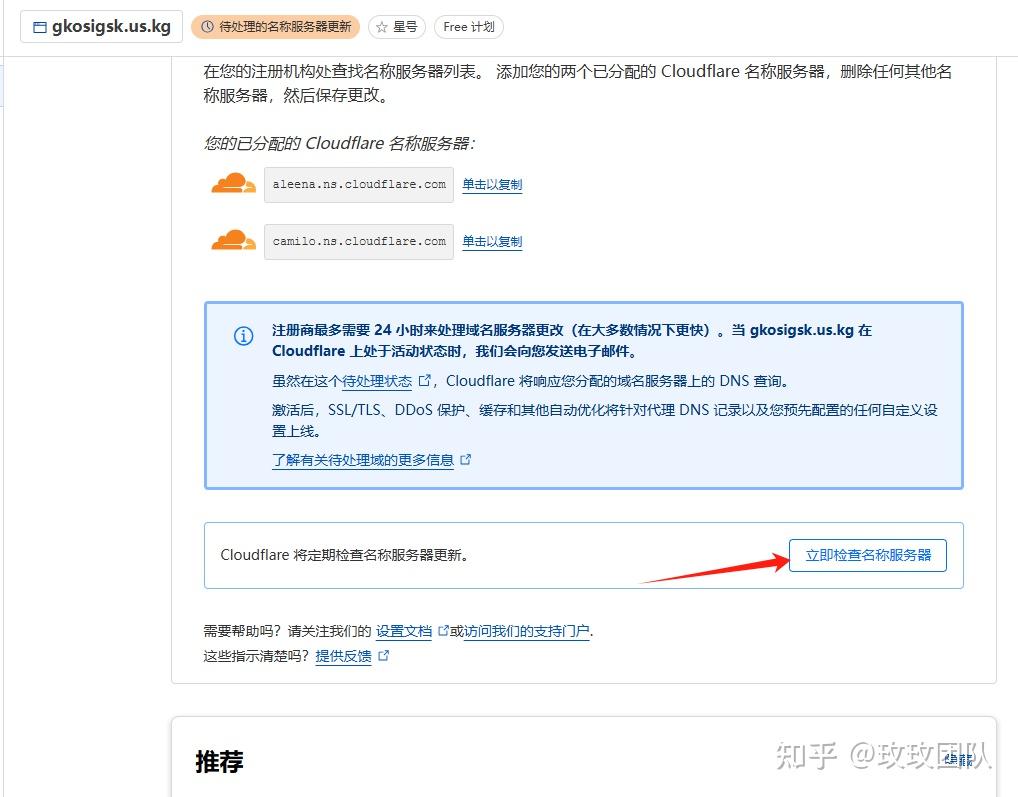Click the external link icon after 了解有关待处理域的更多信息
1018x797 pixels.
(x=466, y=460)
